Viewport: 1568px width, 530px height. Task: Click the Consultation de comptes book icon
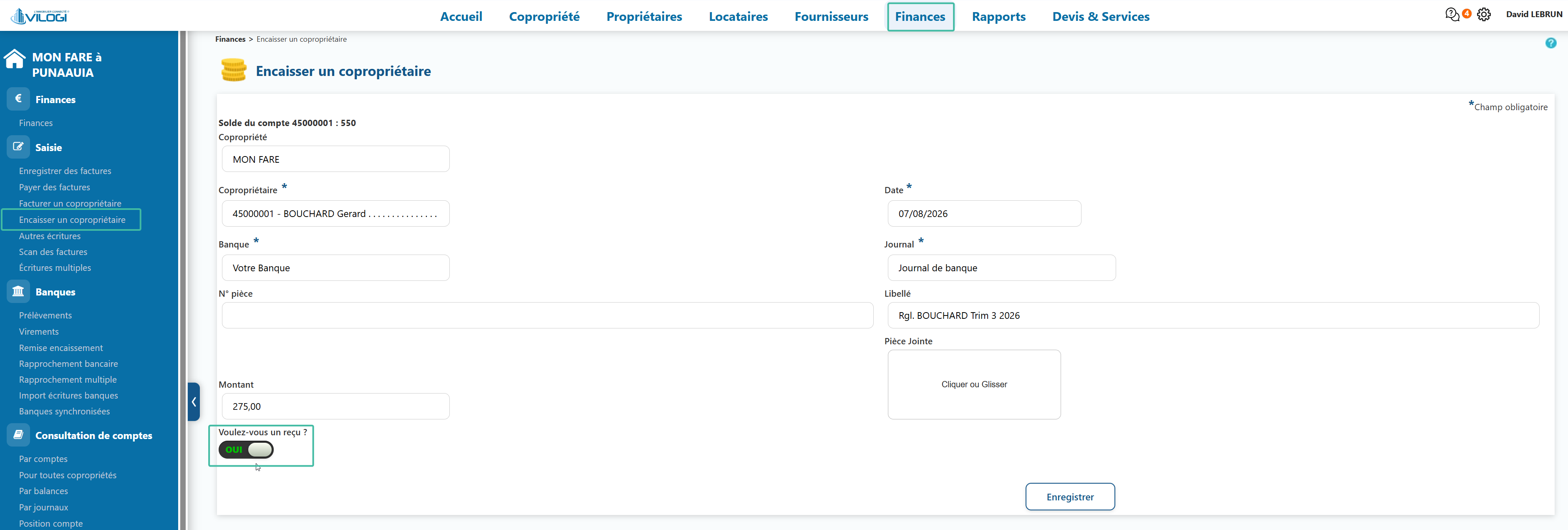click(x=18, y=435)
